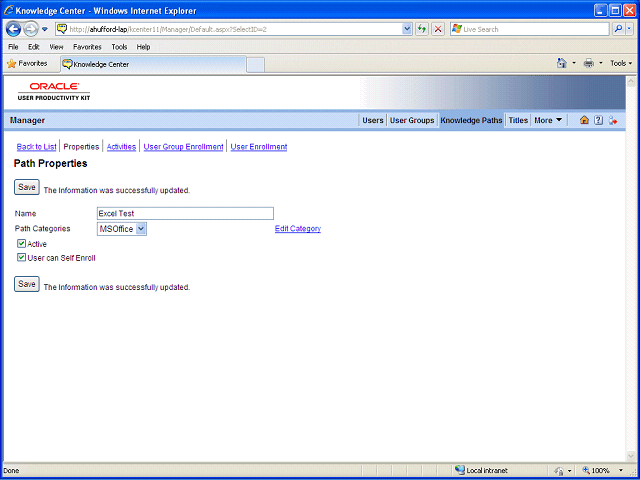Open the command bar Tools dropdown
The height and width of the screenshot is (480, 640).
click(x=621, y=63)
